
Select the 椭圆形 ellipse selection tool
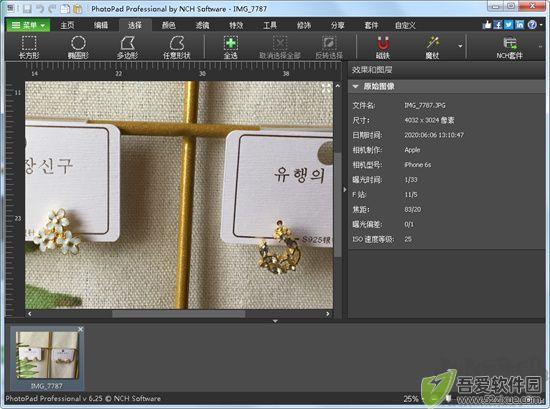78,47
